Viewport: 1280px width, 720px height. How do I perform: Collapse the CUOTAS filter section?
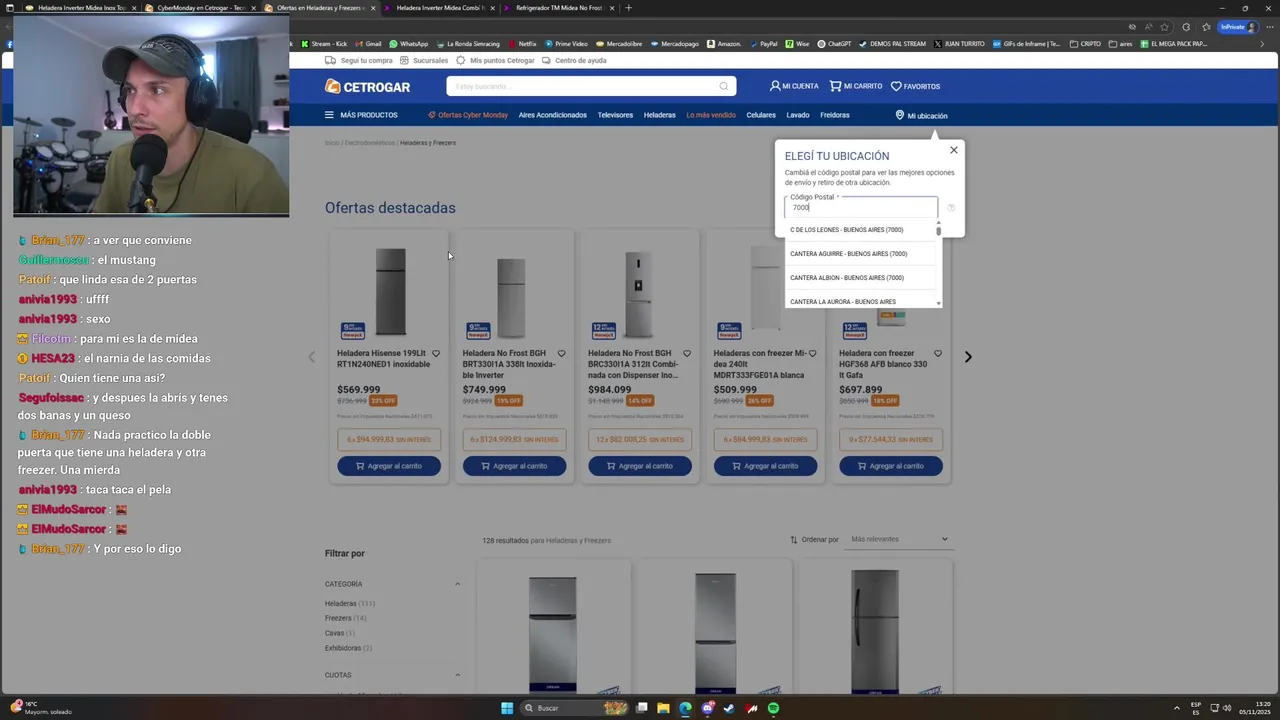tap(458, 675)
